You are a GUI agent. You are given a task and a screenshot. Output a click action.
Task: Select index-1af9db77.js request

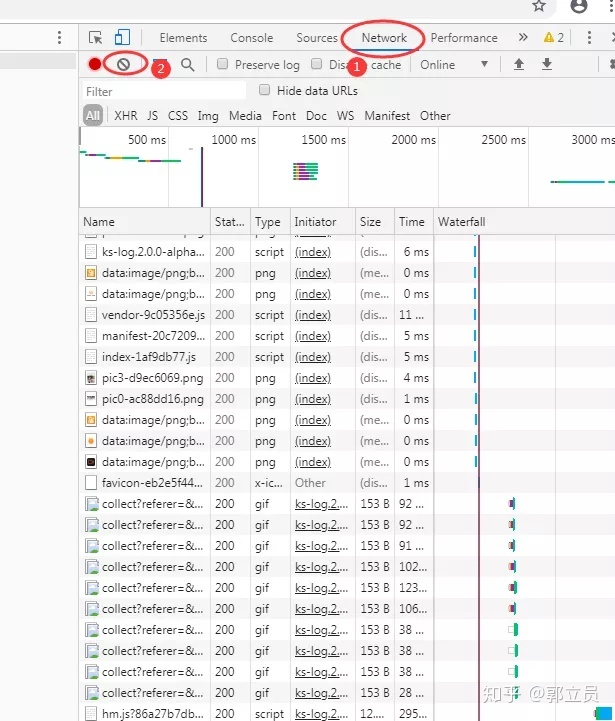tap(347, 357)
